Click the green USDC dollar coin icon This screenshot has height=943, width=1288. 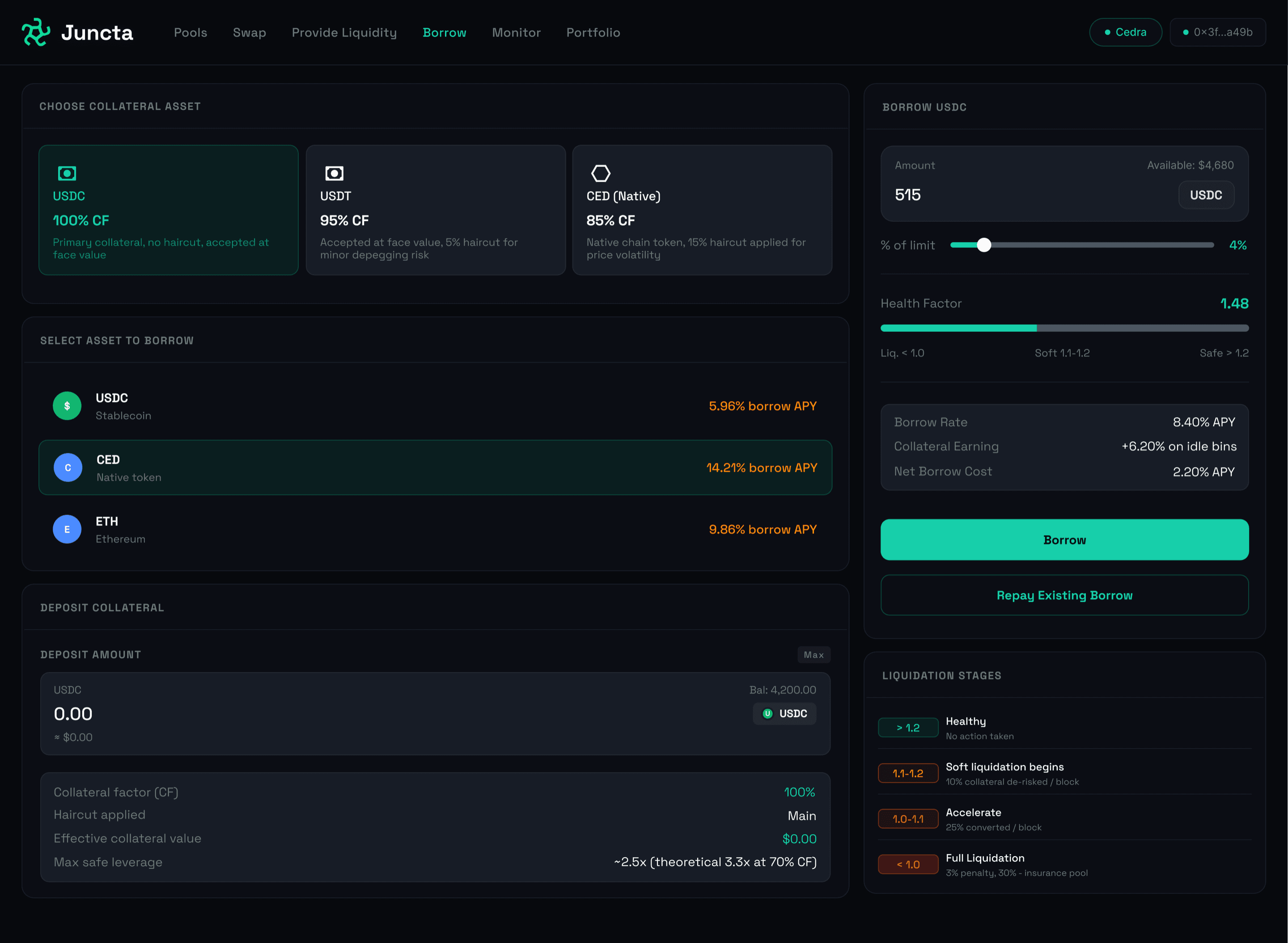pyautogui.click(x=68, y=406)
